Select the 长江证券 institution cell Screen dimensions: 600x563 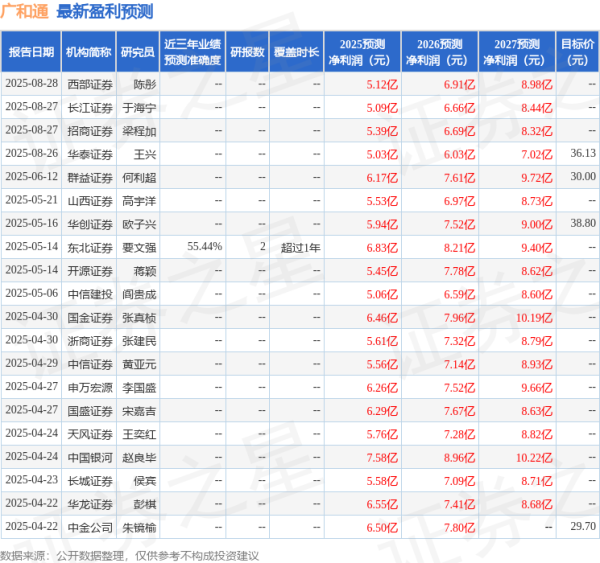[x=90, y=108]
